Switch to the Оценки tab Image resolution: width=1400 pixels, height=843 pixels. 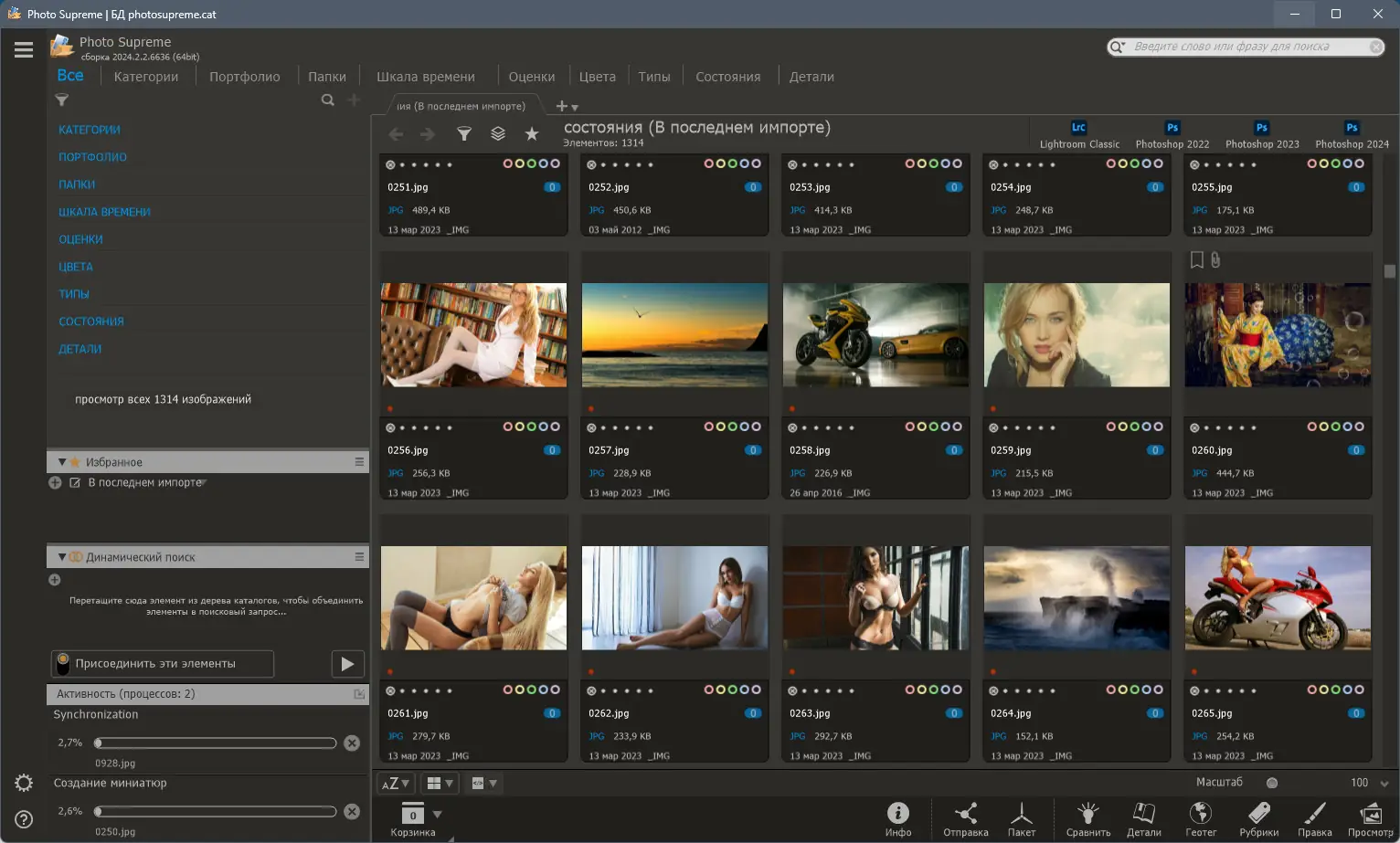532,77
